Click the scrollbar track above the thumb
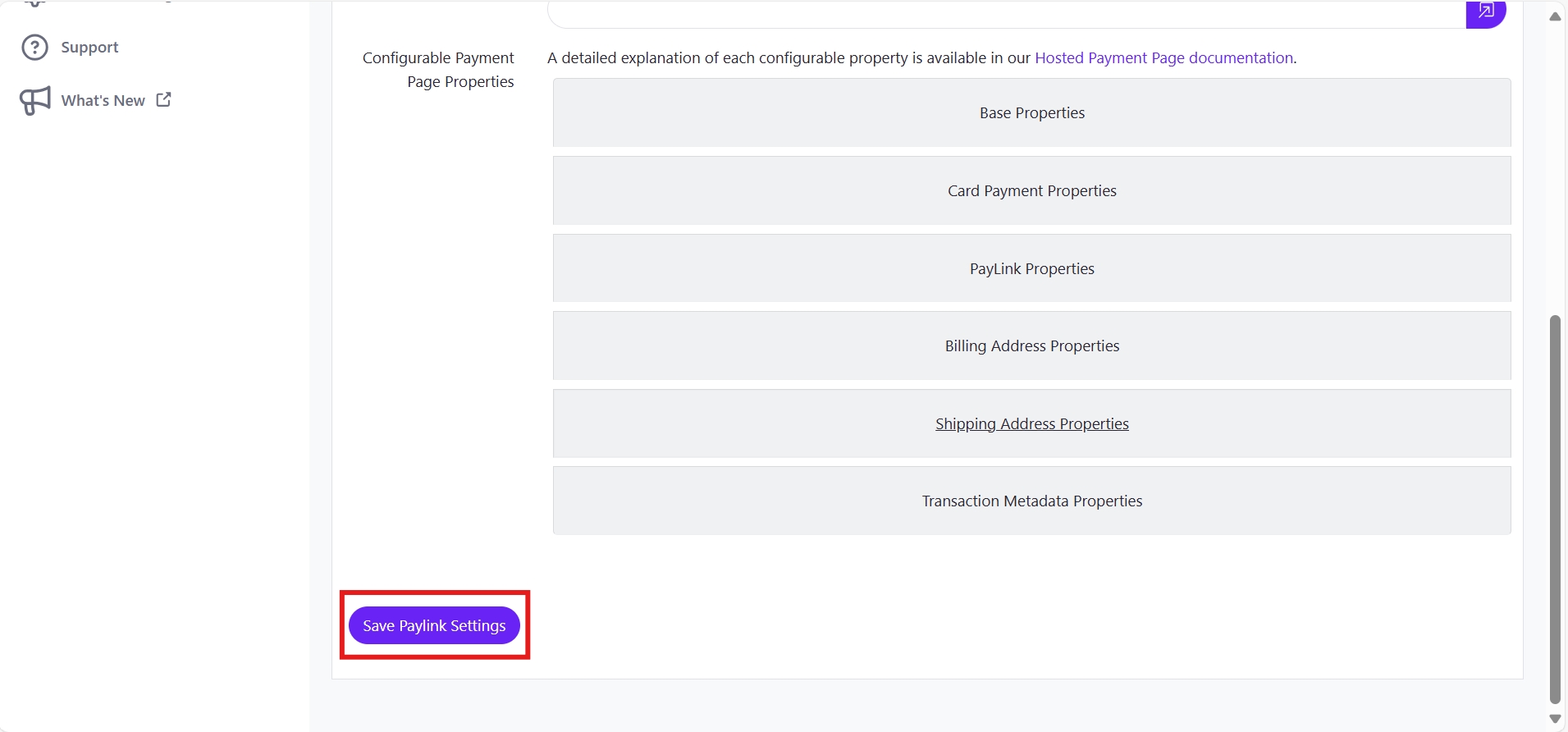Viewport: 1568px width, 732px height. 1554,164
